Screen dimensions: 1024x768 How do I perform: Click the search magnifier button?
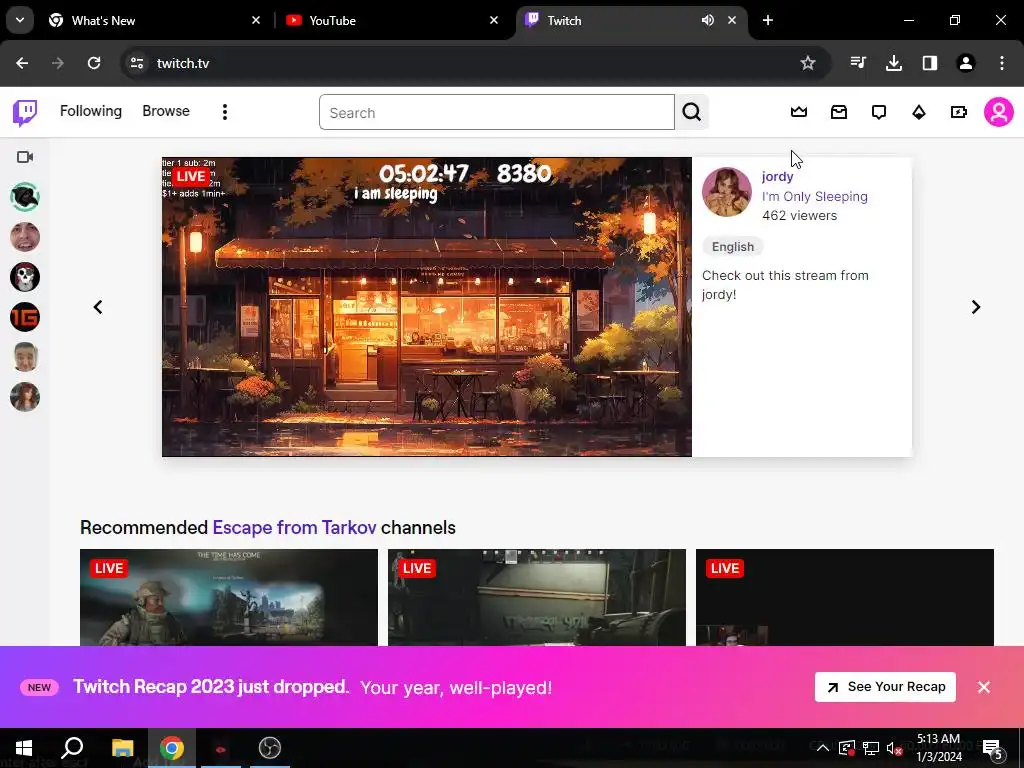coord(692,112)
